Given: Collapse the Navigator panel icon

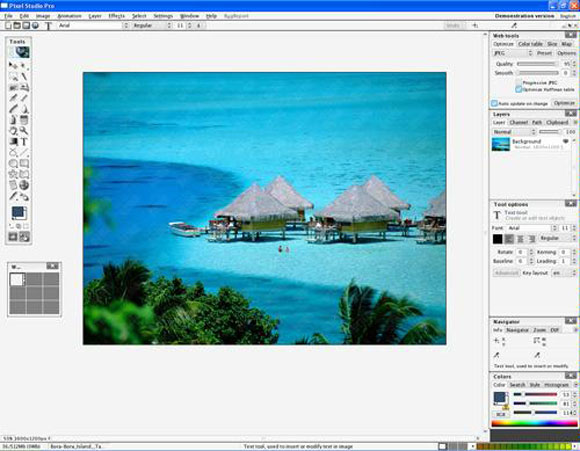Looking at the screenshot, I should pos(570,321).
